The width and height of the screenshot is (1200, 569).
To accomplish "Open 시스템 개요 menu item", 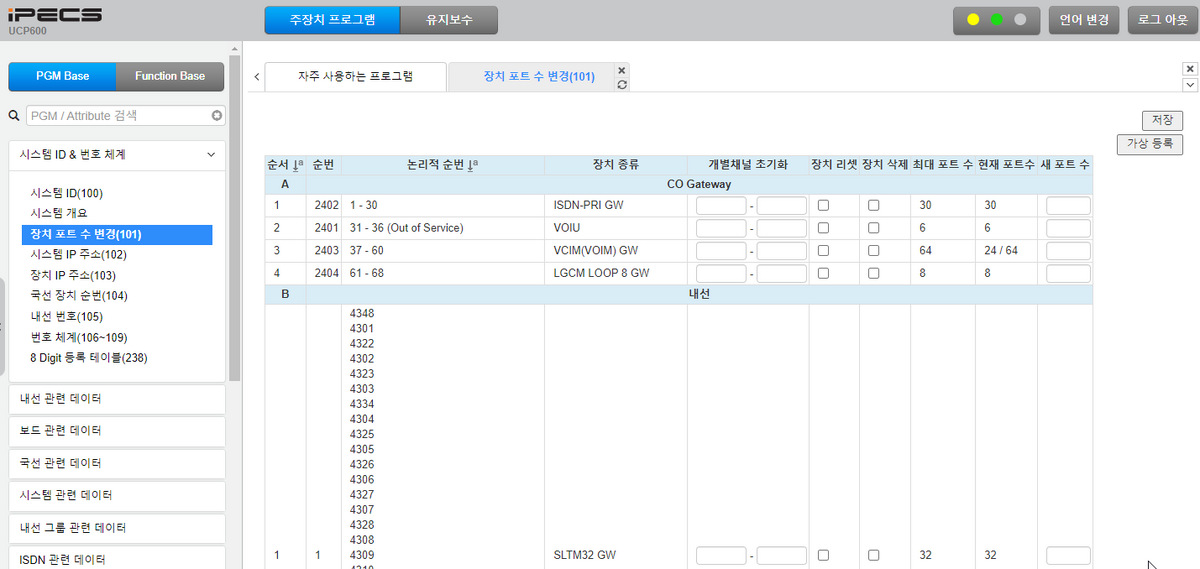I will [x=58, y=214].
